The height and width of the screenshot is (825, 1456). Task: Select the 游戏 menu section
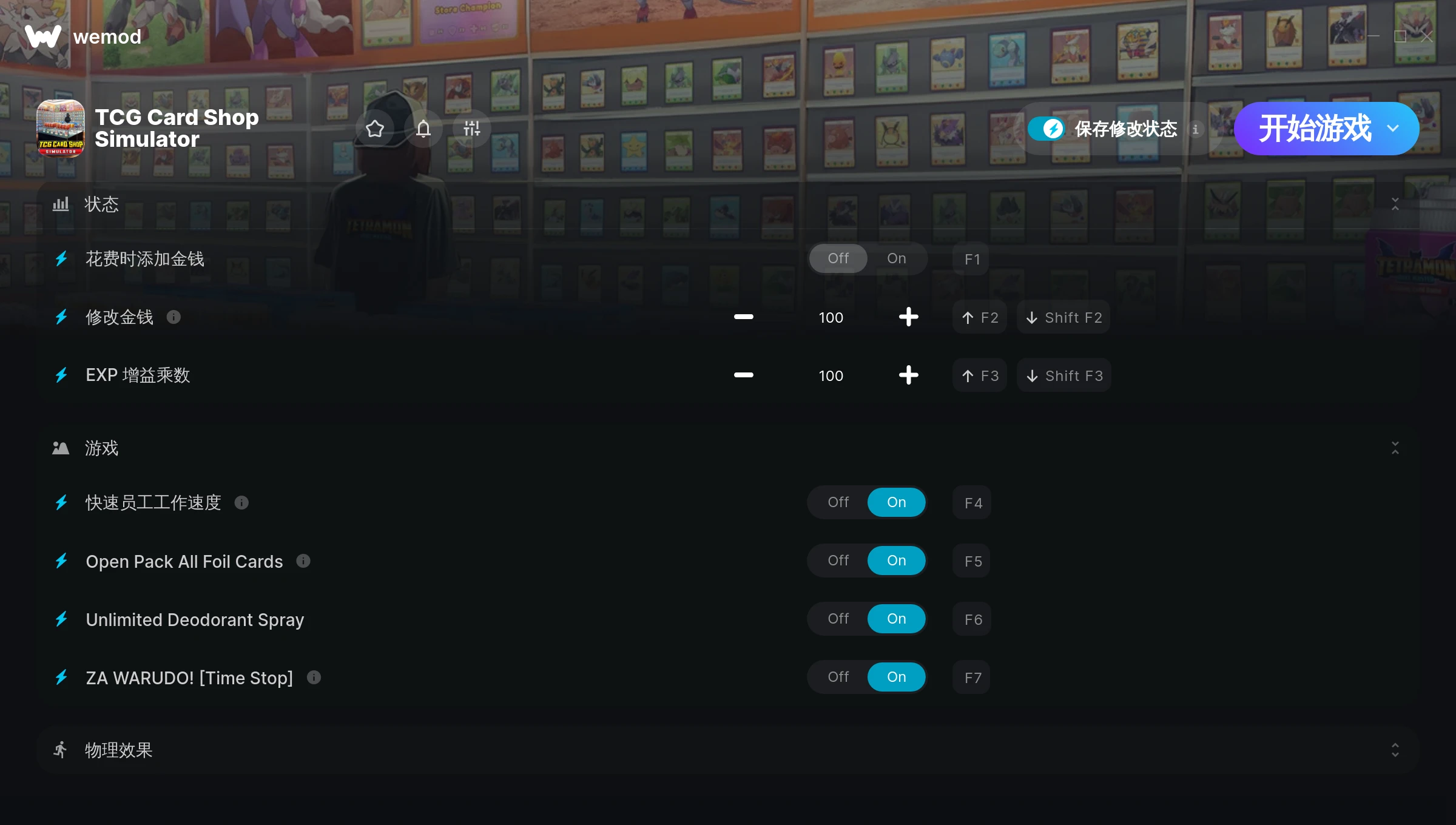[x=101, y=448]
